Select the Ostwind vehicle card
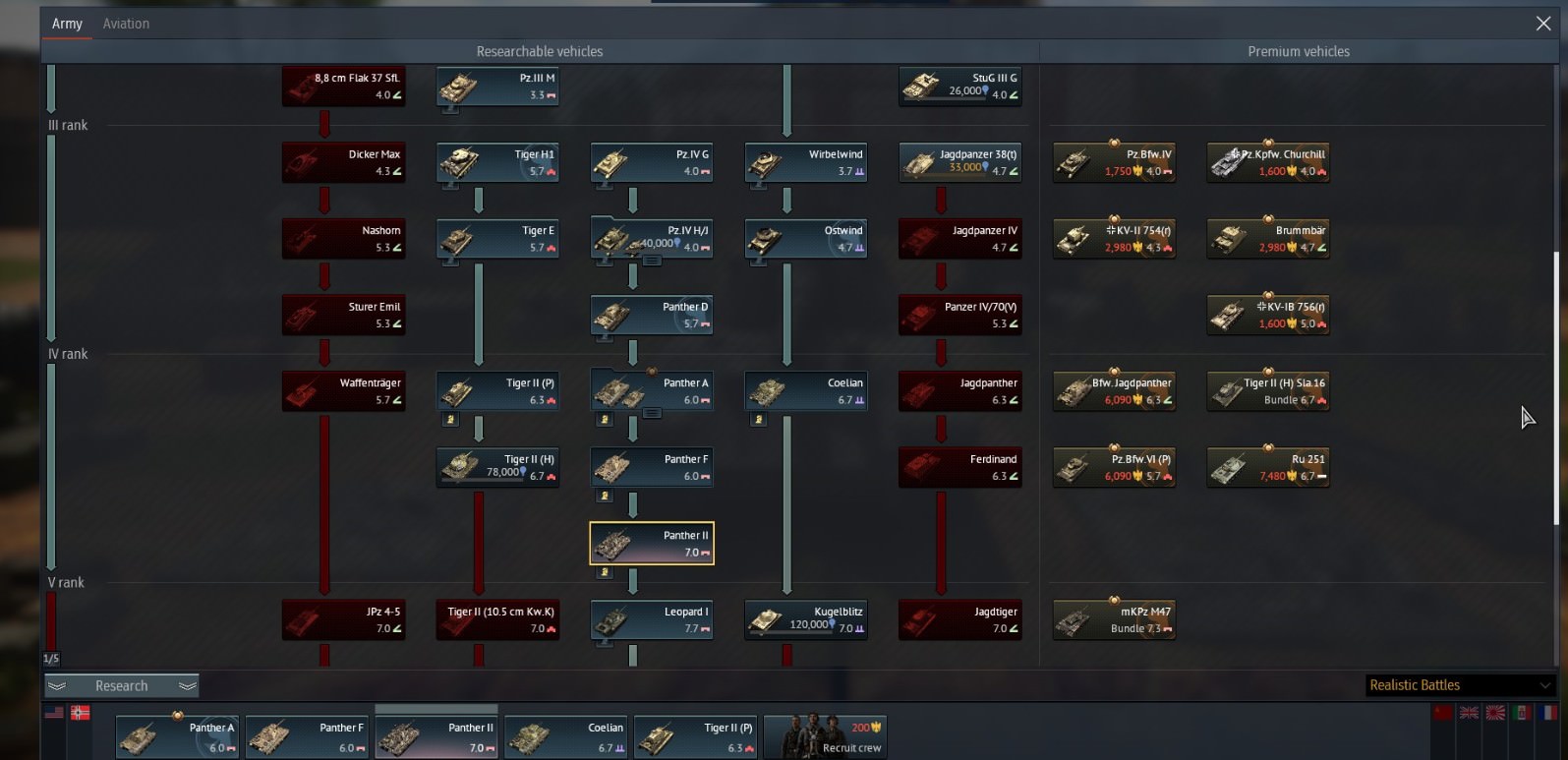This screenshot has width=1568, height=760. click(806, 239)
